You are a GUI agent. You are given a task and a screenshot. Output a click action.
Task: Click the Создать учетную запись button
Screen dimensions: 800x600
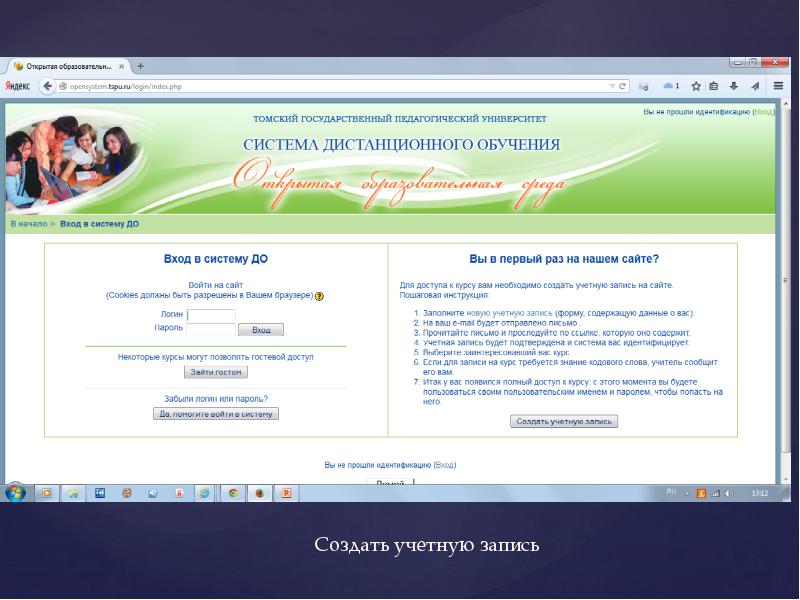564,421
